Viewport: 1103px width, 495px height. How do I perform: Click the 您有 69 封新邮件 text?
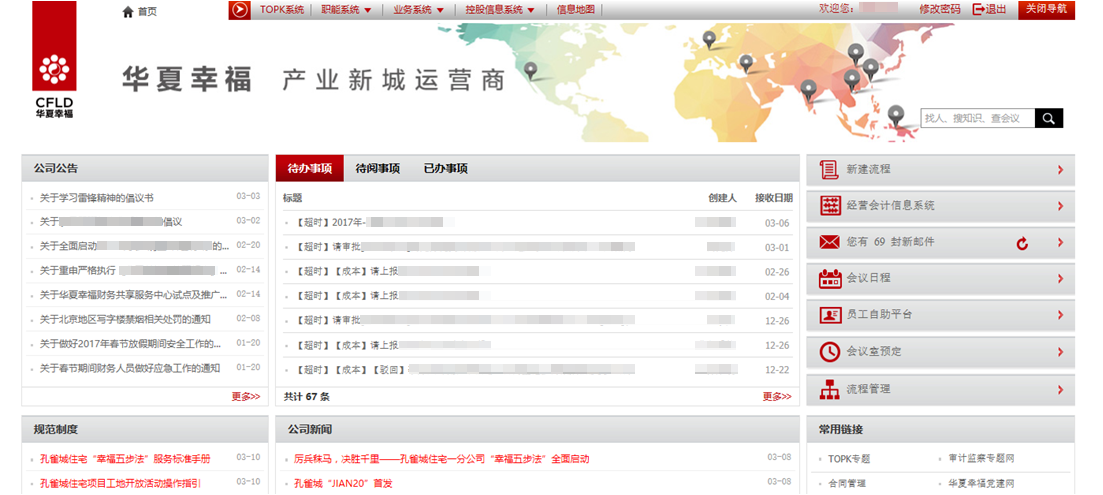(891, 242)
